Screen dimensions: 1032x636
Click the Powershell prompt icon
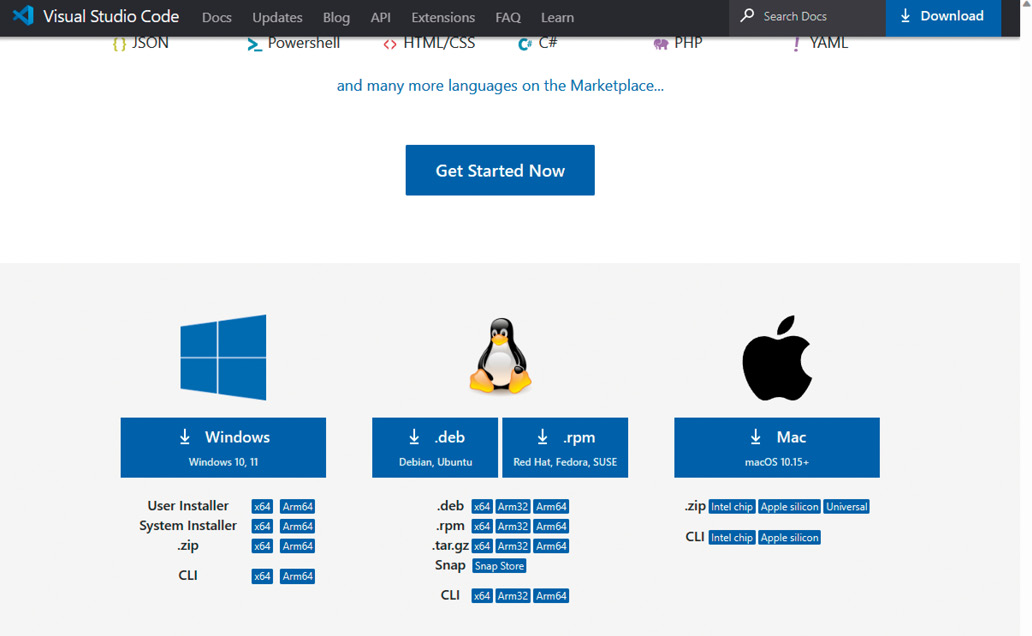click(254, 44)
